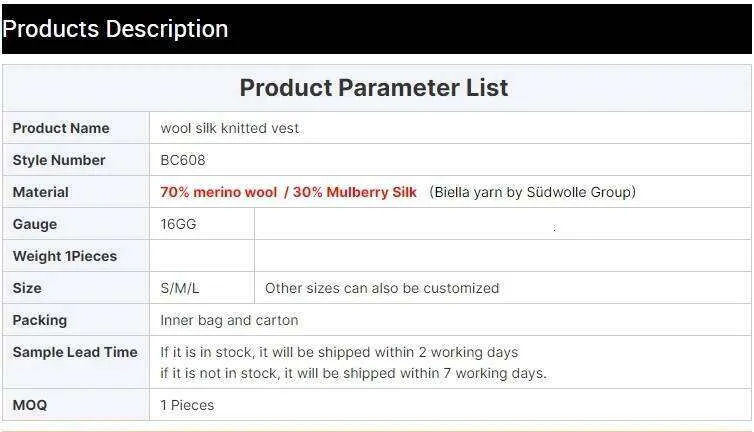This screenshot has height=432, width=754.
Task: Click Other sizes can also be customized text
Action: coord(382,288)
